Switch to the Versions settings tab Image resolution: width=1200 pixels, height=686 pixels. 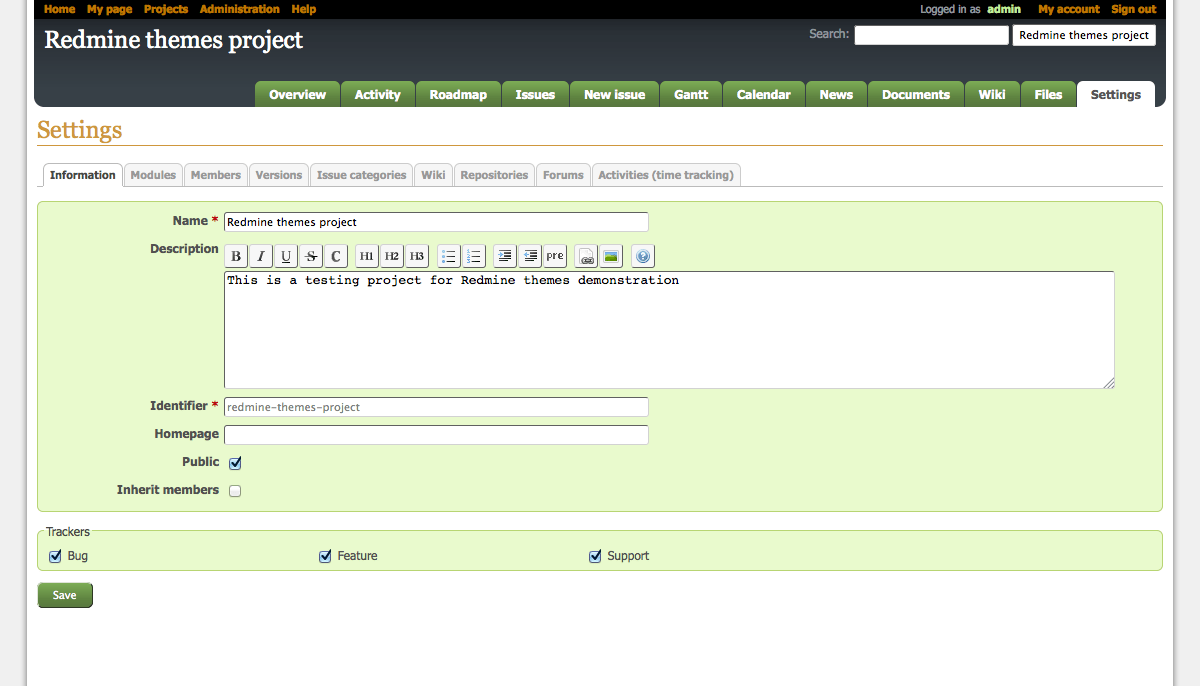coord(279,175)
